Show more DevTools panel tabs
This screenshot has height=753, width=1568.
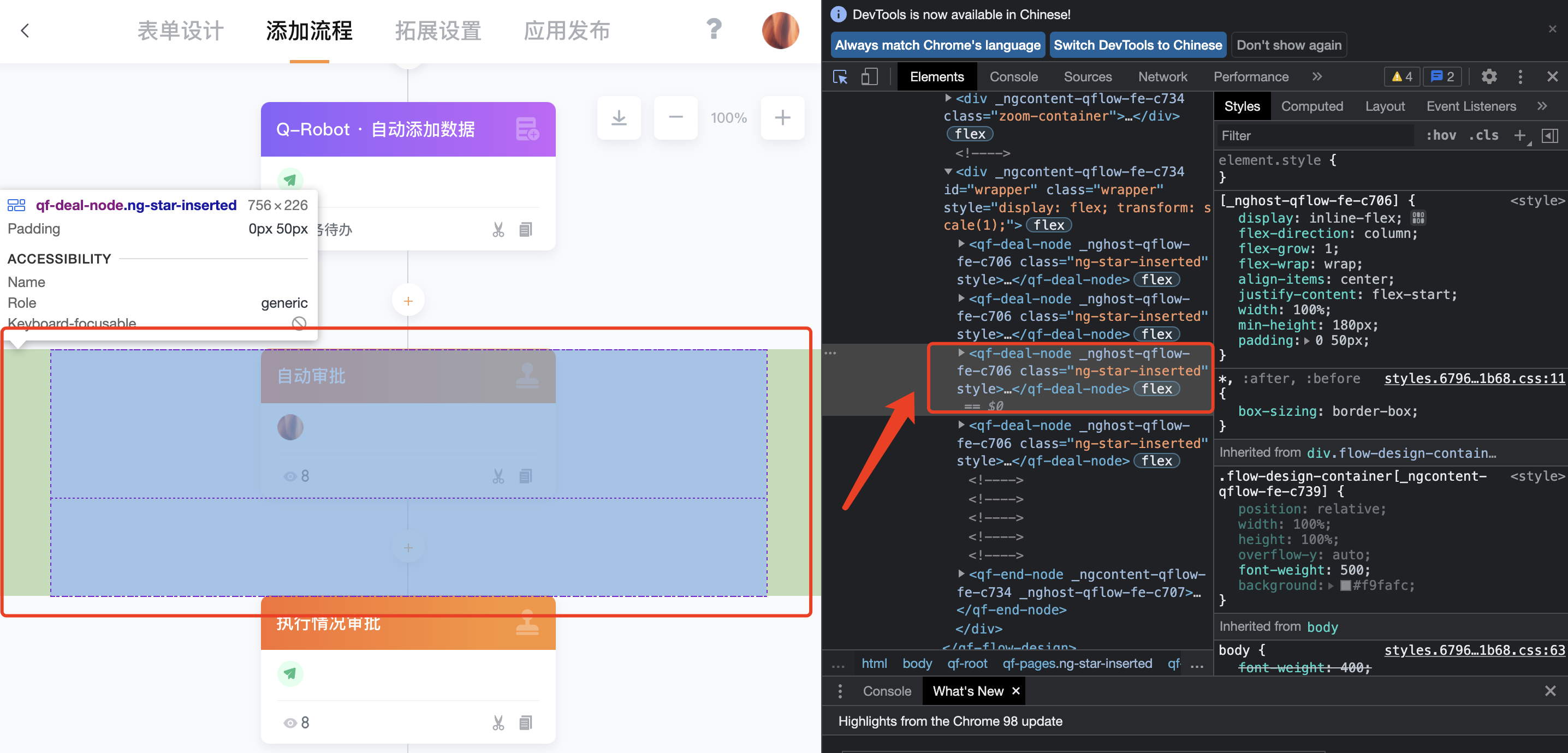[x=1317, y=76]
